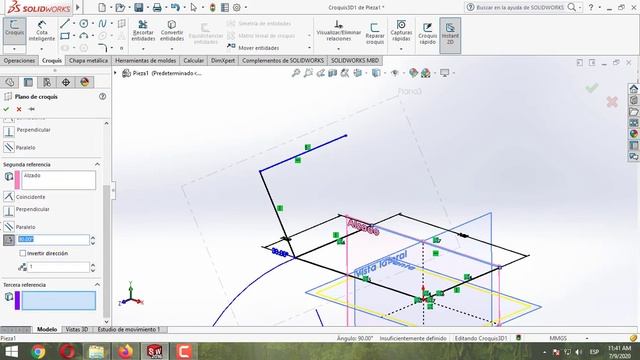
Task: Switch to the Operaciones tab
Action: pos(19,60)
